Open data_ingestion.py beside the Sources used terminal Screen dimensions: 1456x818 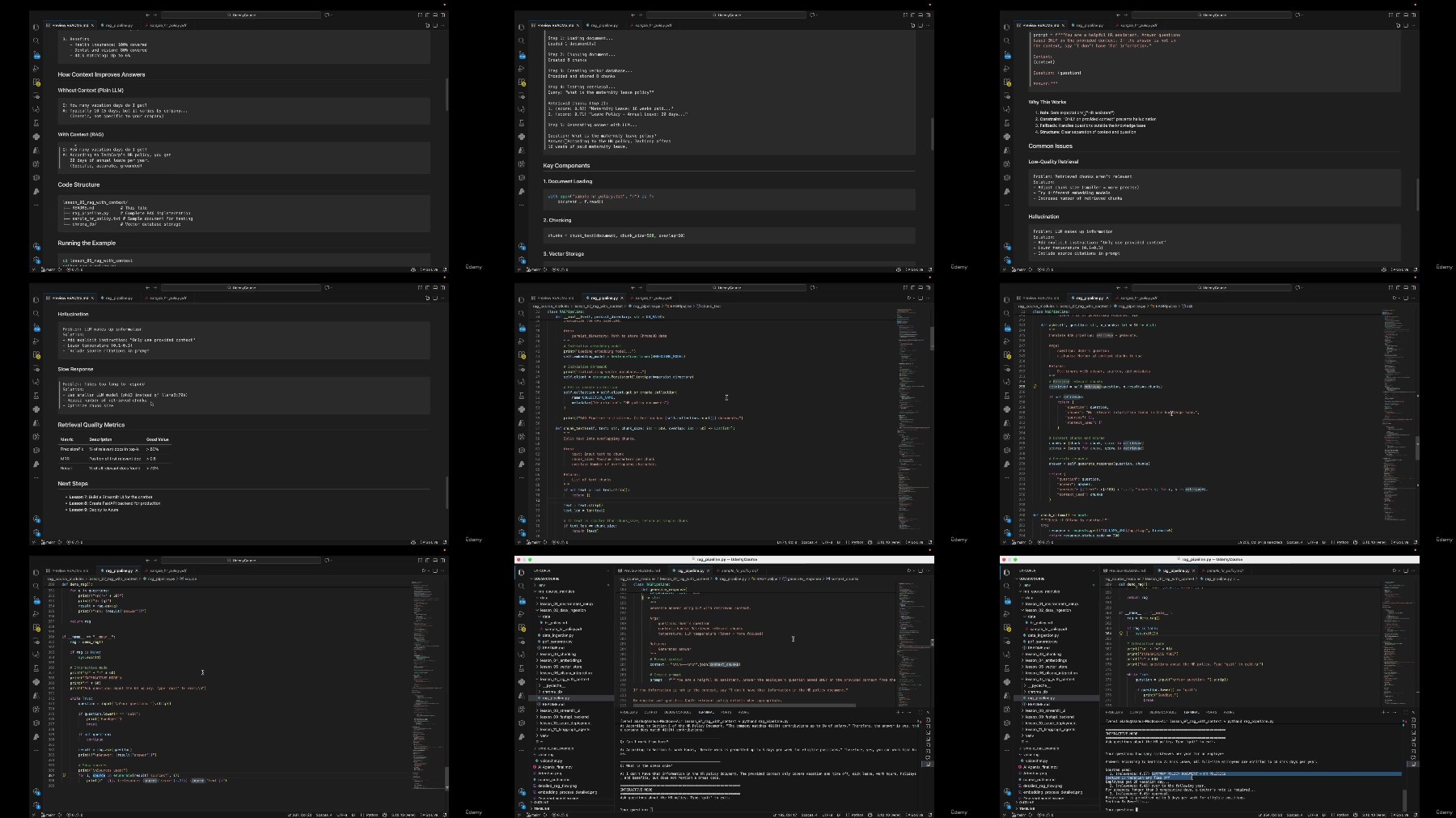point(1042,635)
